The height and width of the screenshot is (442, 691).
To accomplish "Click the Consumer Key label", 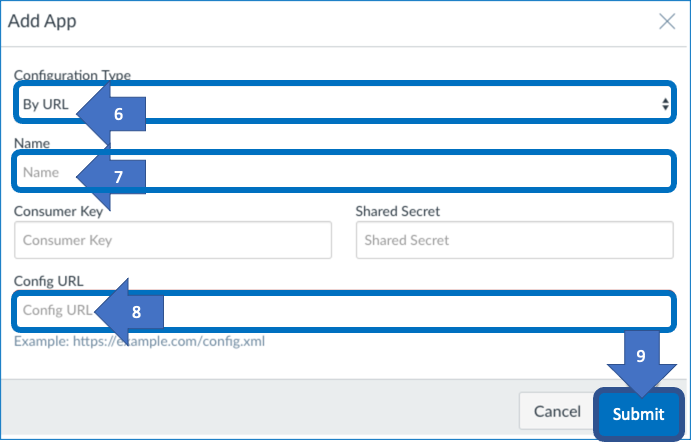I will coord(58,212).
